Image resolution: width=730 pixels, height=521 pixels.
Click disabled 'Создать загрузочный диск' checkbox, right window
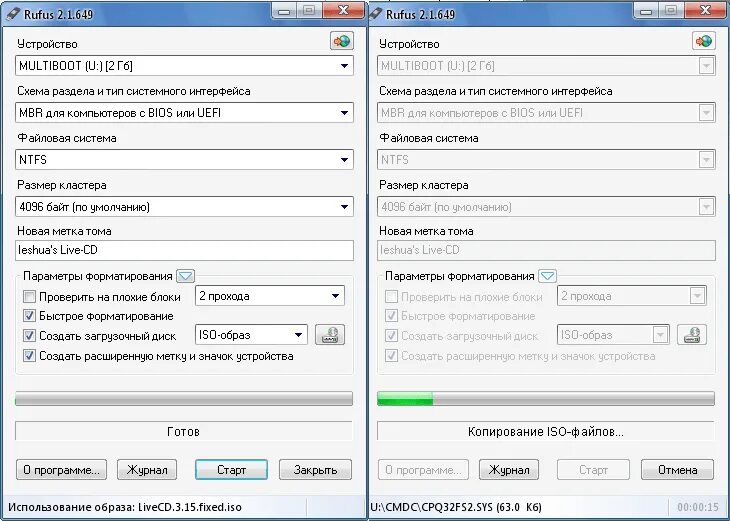(x=392, y=335)
